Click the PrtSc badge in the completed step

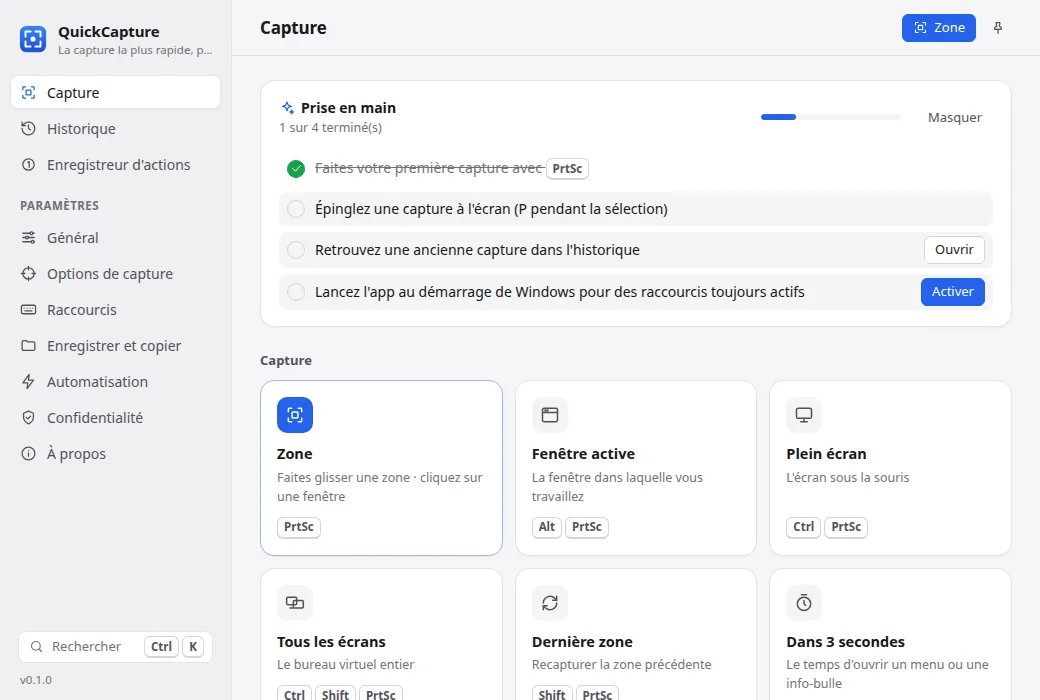567,169
